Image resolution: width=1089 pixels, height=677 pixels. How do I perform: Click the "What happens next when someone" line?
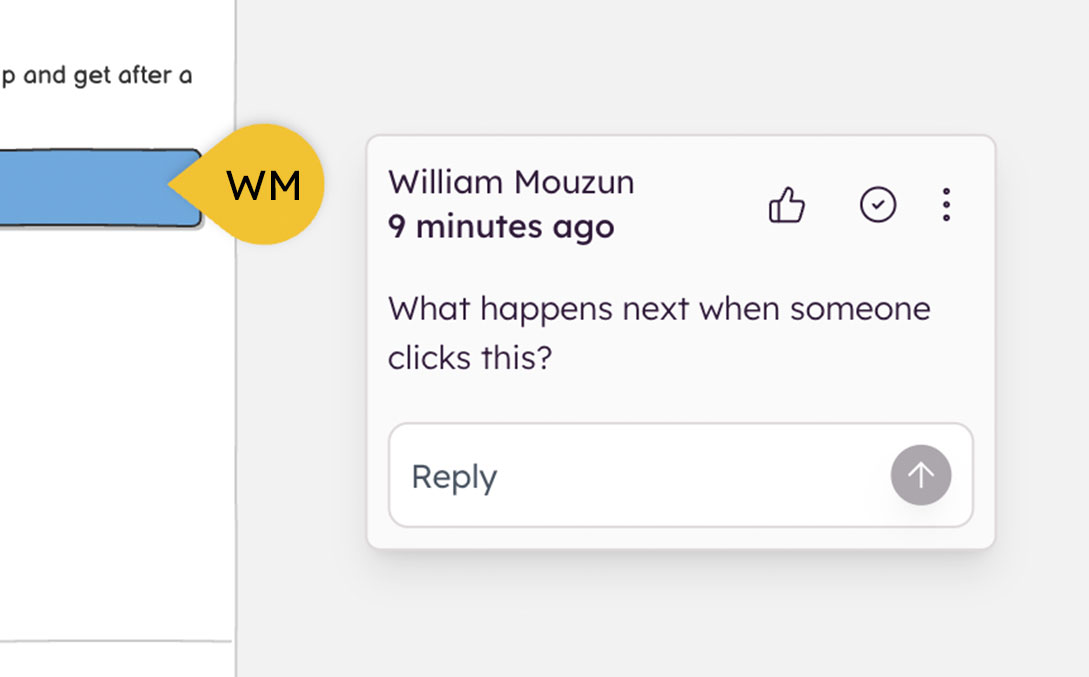tap(659, 308)
